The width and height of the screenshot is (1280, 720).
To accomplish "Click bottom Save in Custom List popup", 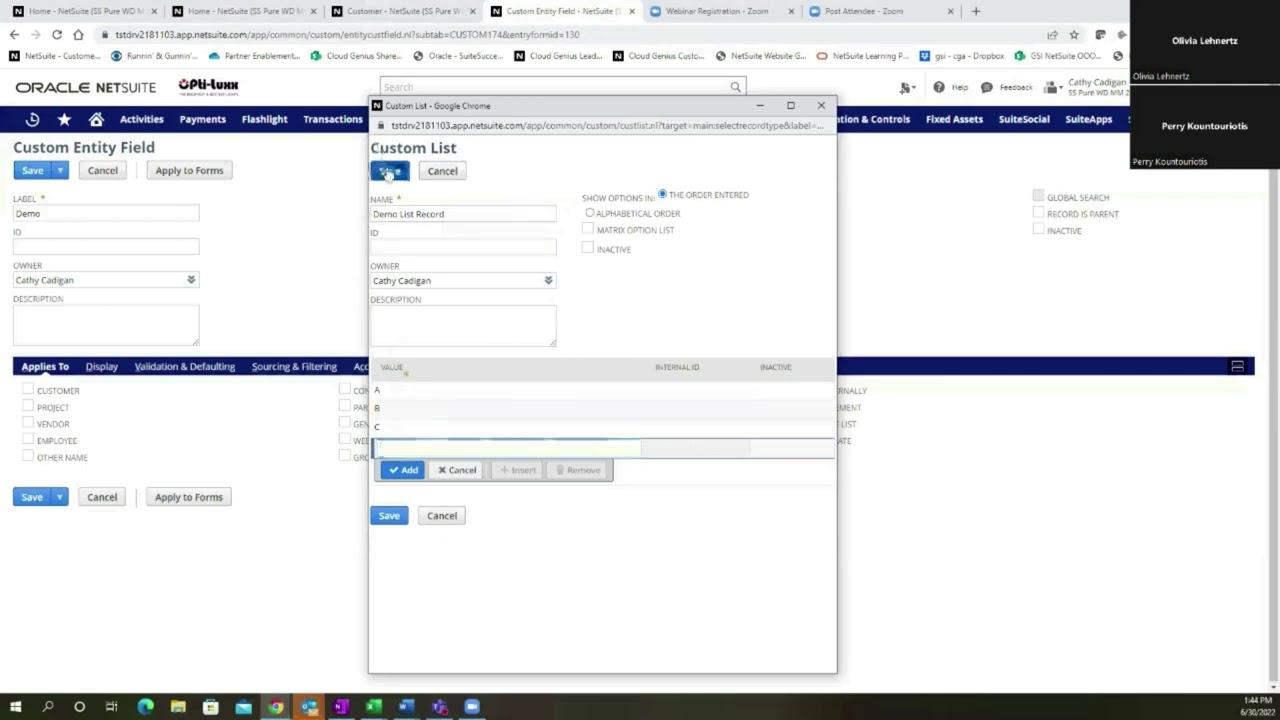I will [x=389, y=516].
